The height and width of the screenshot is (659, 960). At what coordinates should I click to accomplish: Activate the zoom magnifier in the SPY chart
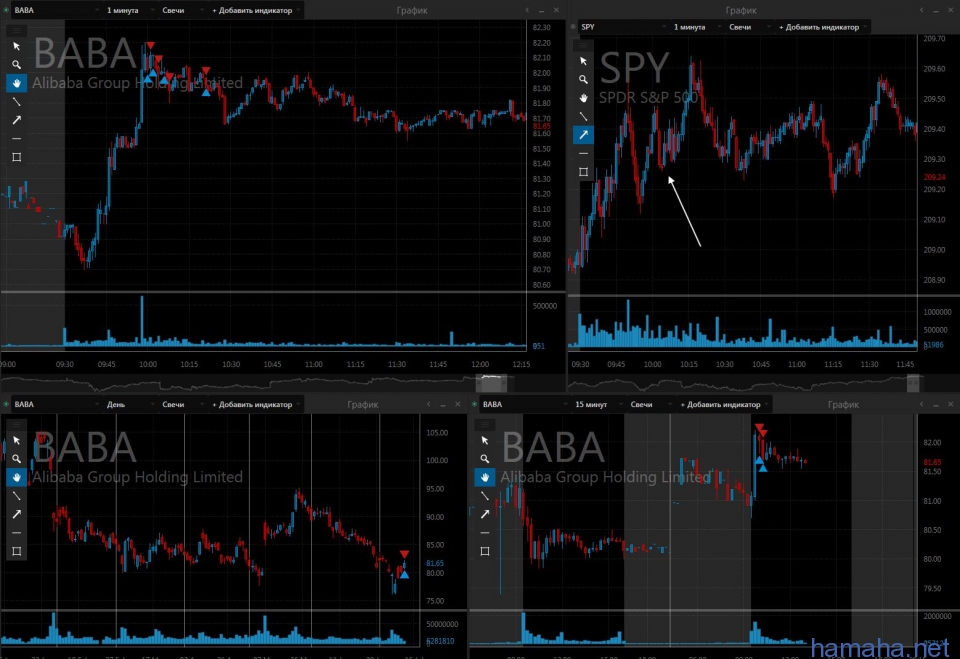pyautogui.click(x=583, y=79)
